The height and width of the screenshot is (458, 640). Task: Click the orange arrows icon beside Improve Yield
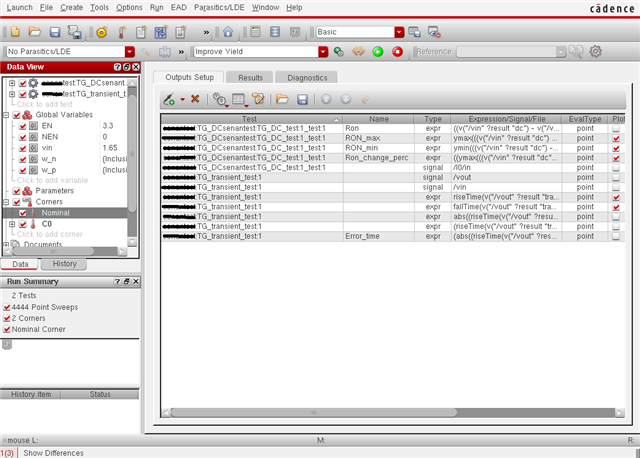[358, 52]
